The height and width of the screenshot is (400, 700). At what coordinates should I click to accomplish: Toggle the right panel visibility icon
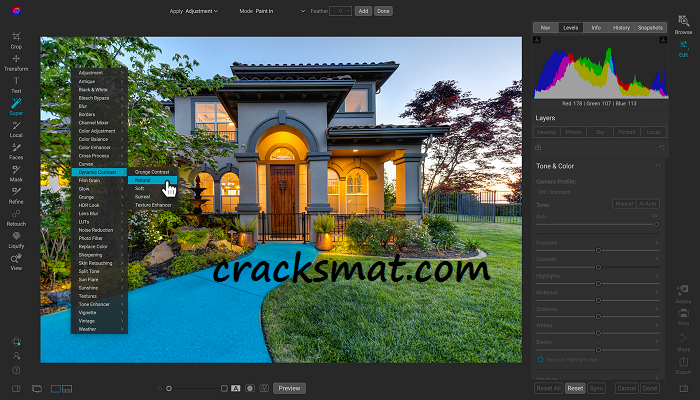(683, 388)
